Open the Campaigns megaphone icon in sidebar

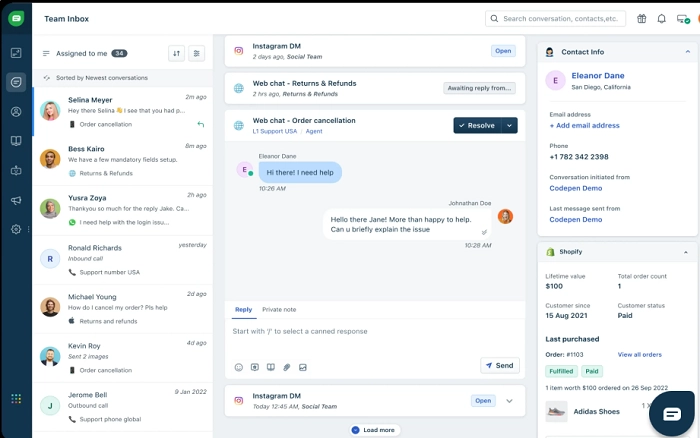(16, 200)
